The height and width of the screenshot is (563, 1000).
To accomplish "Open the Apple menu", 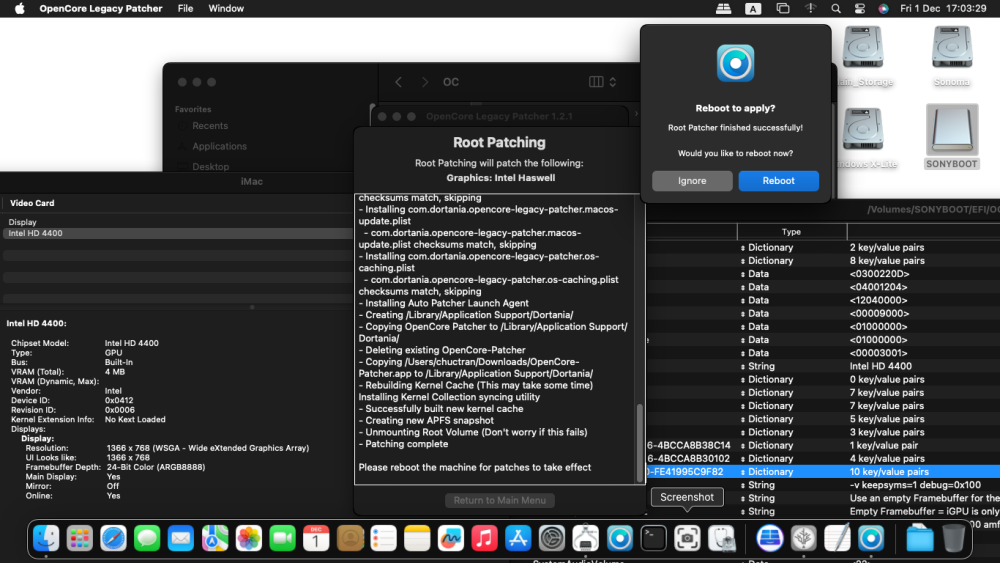I will point(20,8).
